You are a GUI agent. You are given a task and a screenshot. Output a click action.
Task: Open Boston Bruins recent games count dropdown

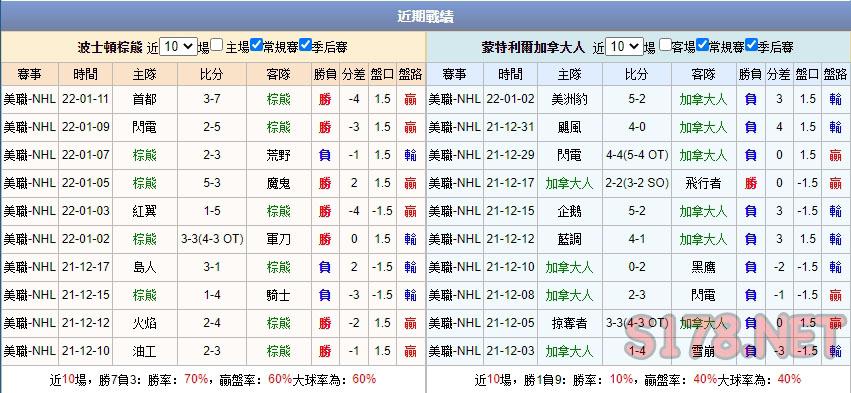click(179, 47)
